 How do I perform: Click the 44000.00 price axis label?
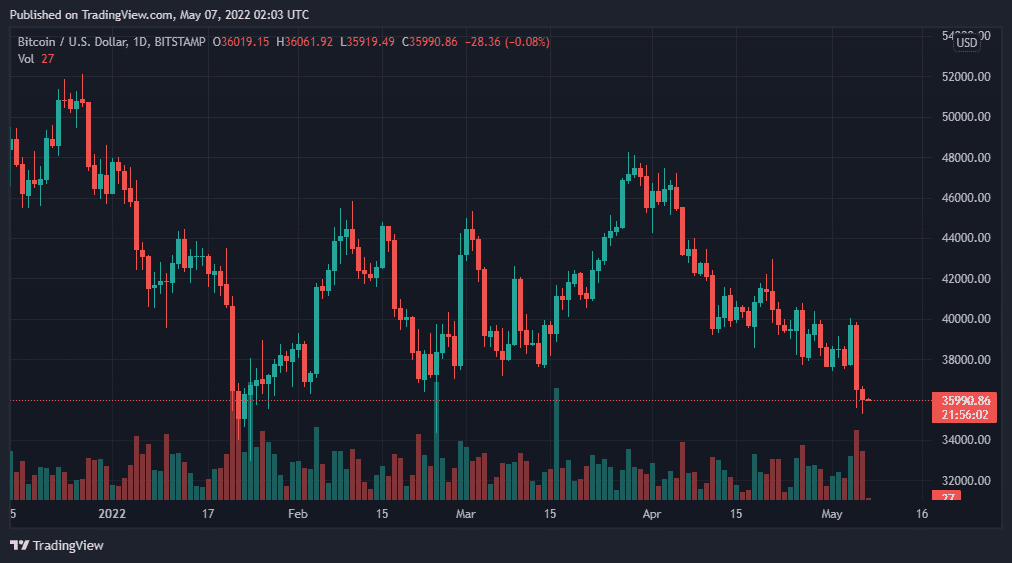coord(966,238)
